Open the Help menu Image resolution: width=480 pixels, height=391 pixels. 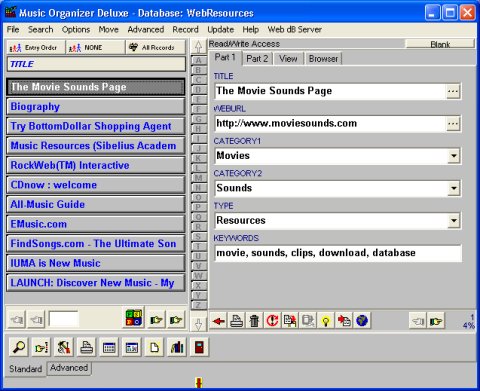click(251, 30)
